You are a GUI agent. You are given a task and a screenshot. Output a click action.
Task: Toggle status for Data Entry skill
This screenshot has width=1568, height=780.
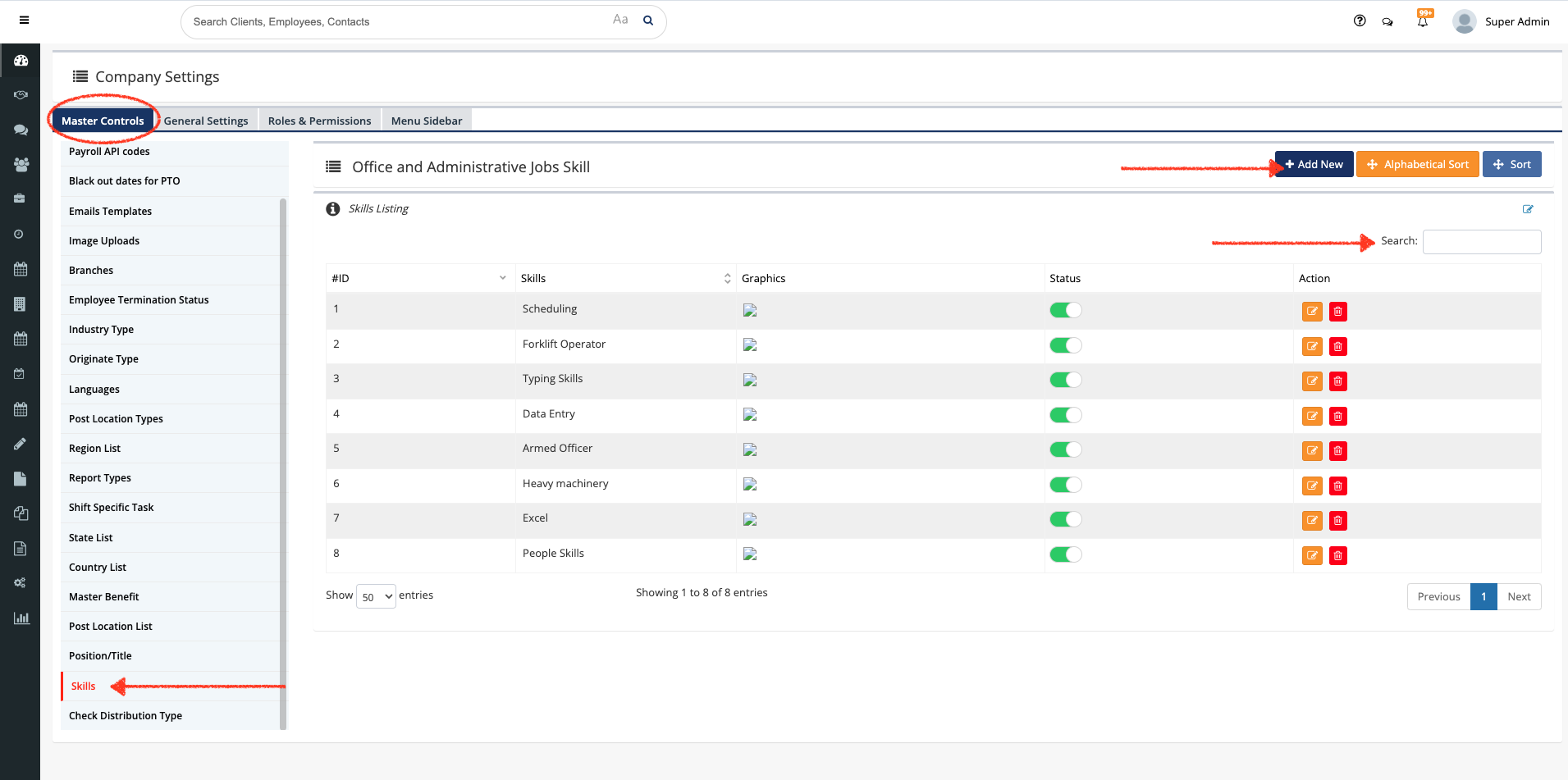pyautogui.click(x=1065, y=415)
